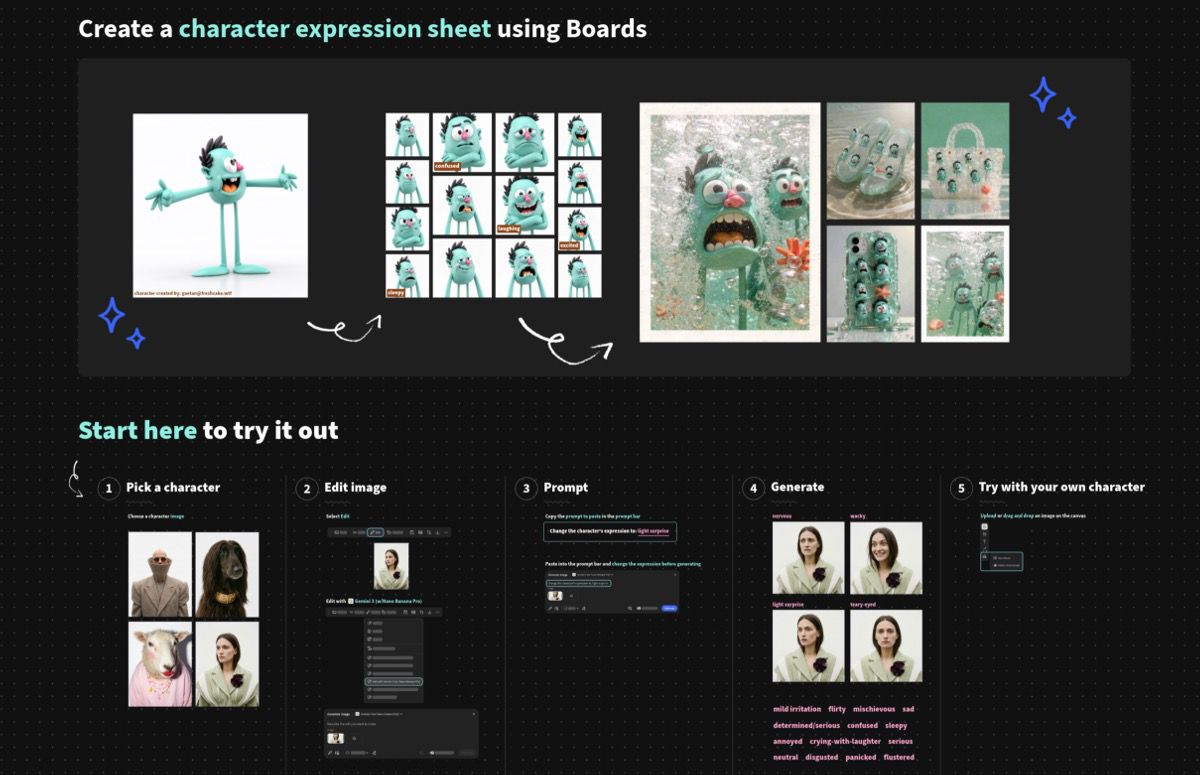1200x775 pixels.
Task: Click the download icon in the edit toolbar
Action: (x=437, y=533)
